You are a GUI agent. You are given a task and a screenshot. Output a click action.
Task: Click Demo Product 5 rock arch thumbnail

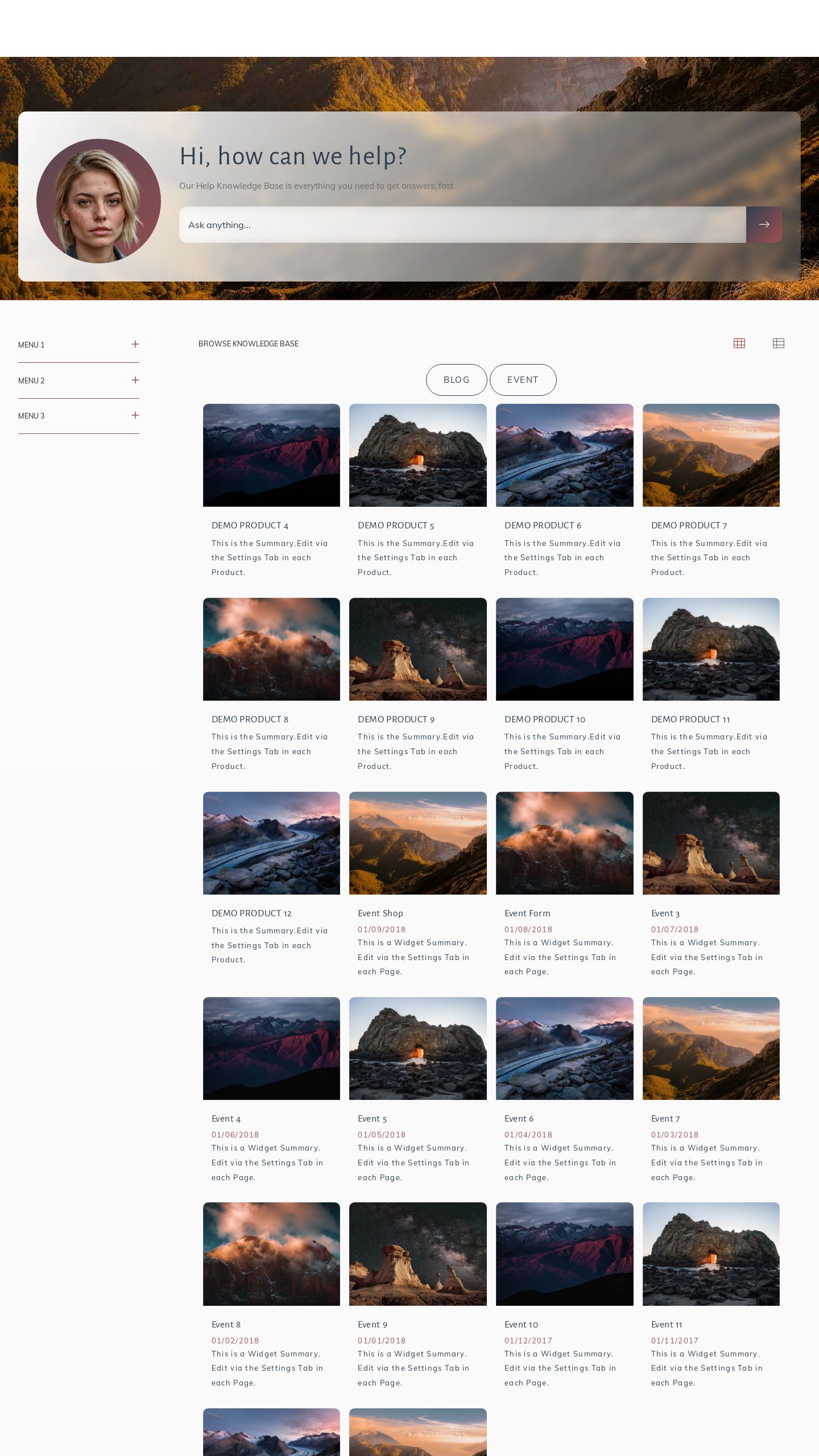pyautogui.click(x=417, y=455)
